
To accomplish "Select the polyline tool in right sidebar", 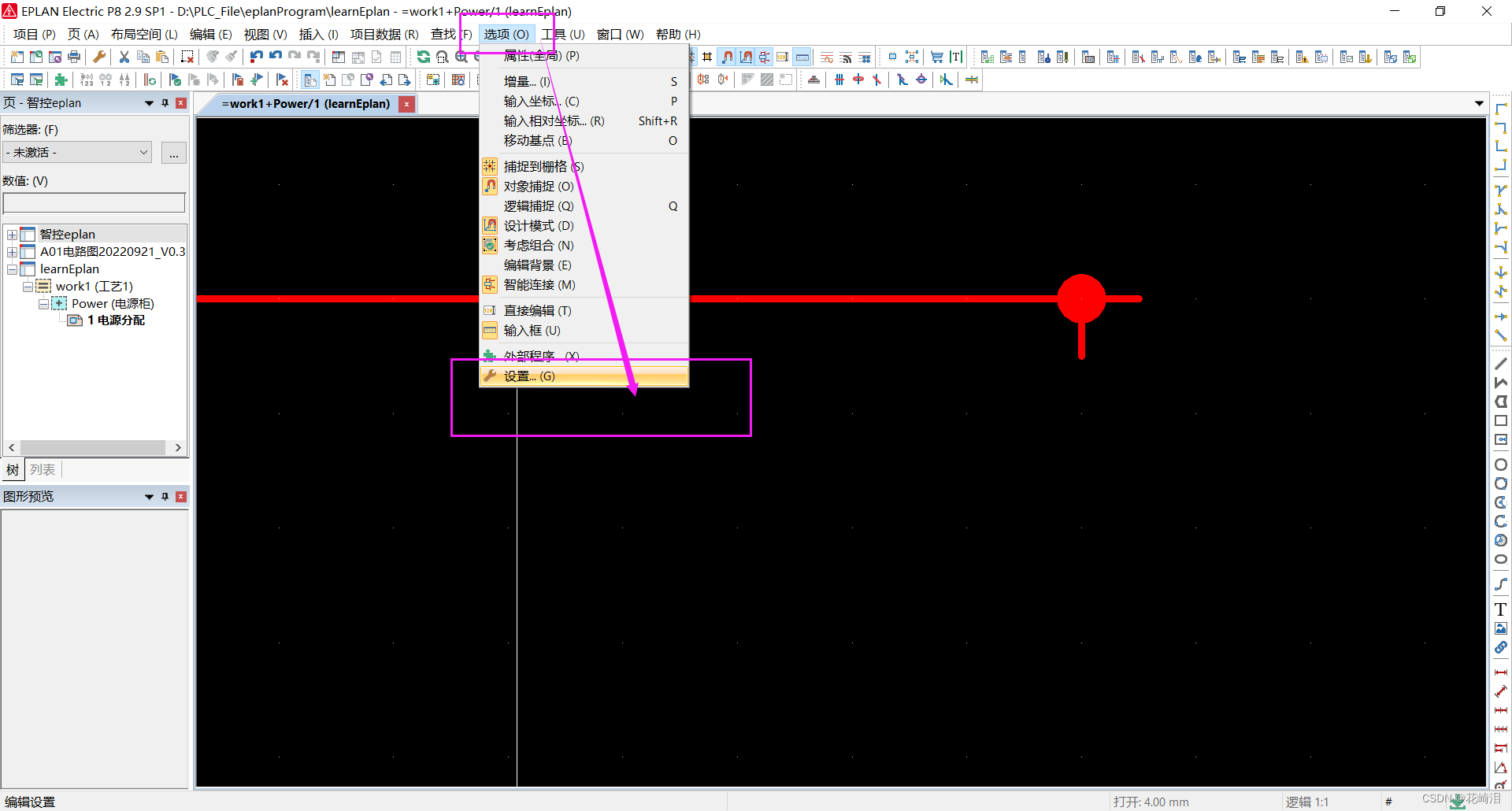I will pos(1501,383).
